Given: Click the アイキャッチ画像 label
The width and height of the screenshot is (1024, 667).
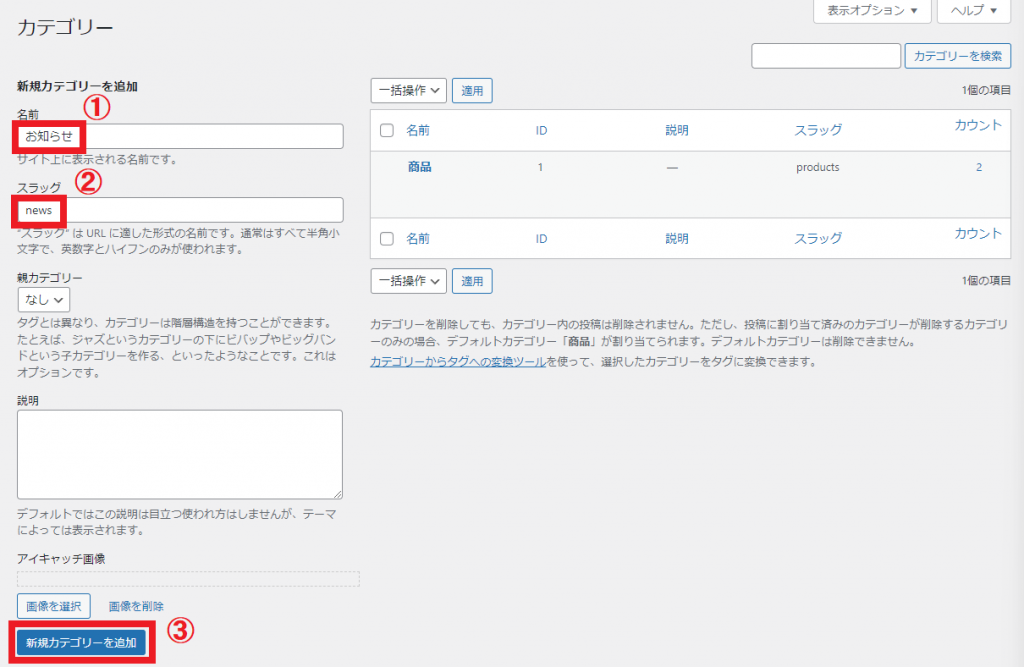Looking at the screenshot, I should pyautogui.click(x=61, y=559).
